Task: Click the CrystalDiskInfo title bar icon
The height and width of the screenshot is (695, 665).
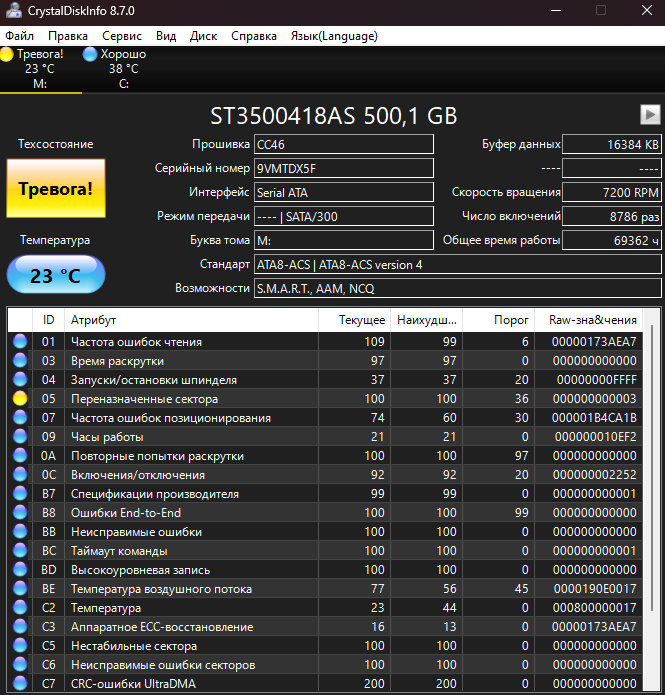Action: [x=14, y=10]
